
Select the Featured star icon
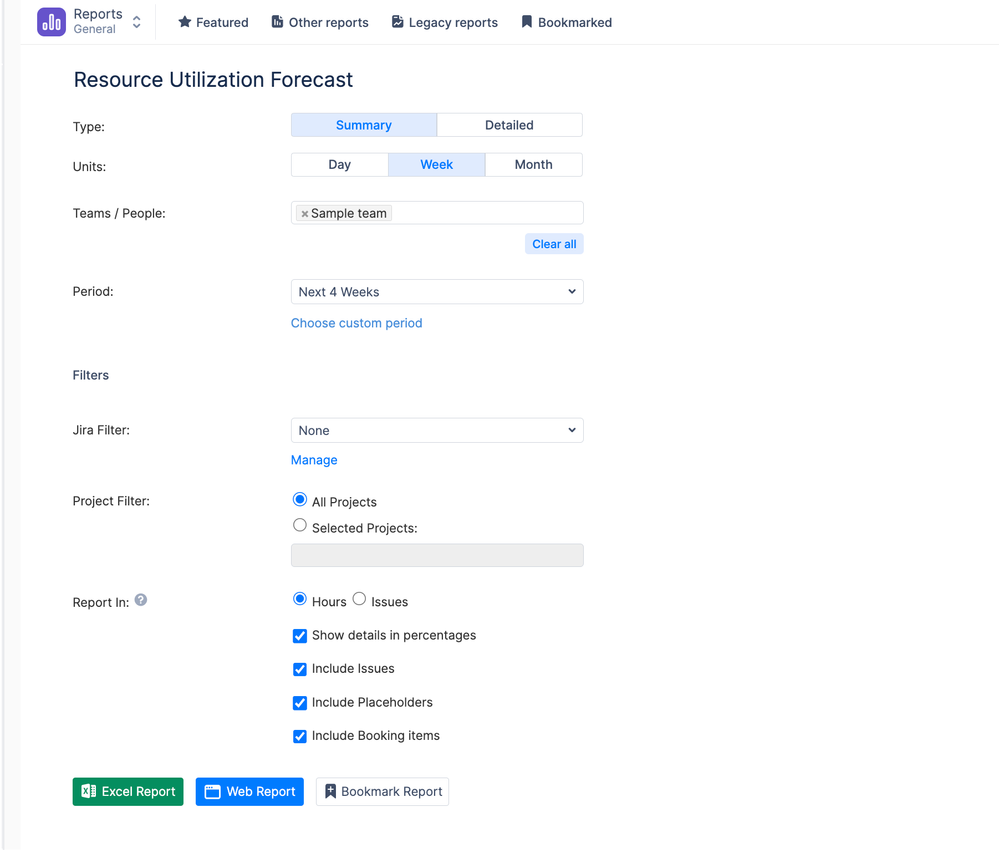(183, 22)
